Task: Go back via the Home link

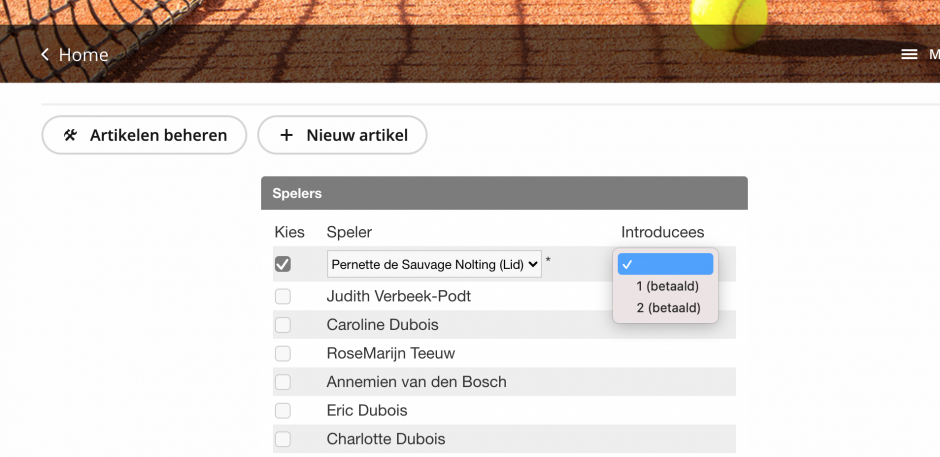Action: (83, 55)
